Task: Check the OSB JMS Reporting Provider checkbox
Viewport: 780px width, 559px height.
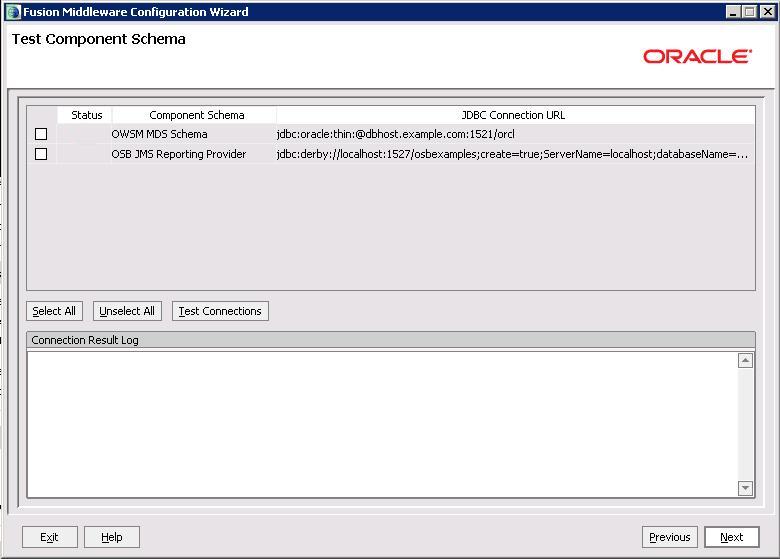Action: coord(41,154)
